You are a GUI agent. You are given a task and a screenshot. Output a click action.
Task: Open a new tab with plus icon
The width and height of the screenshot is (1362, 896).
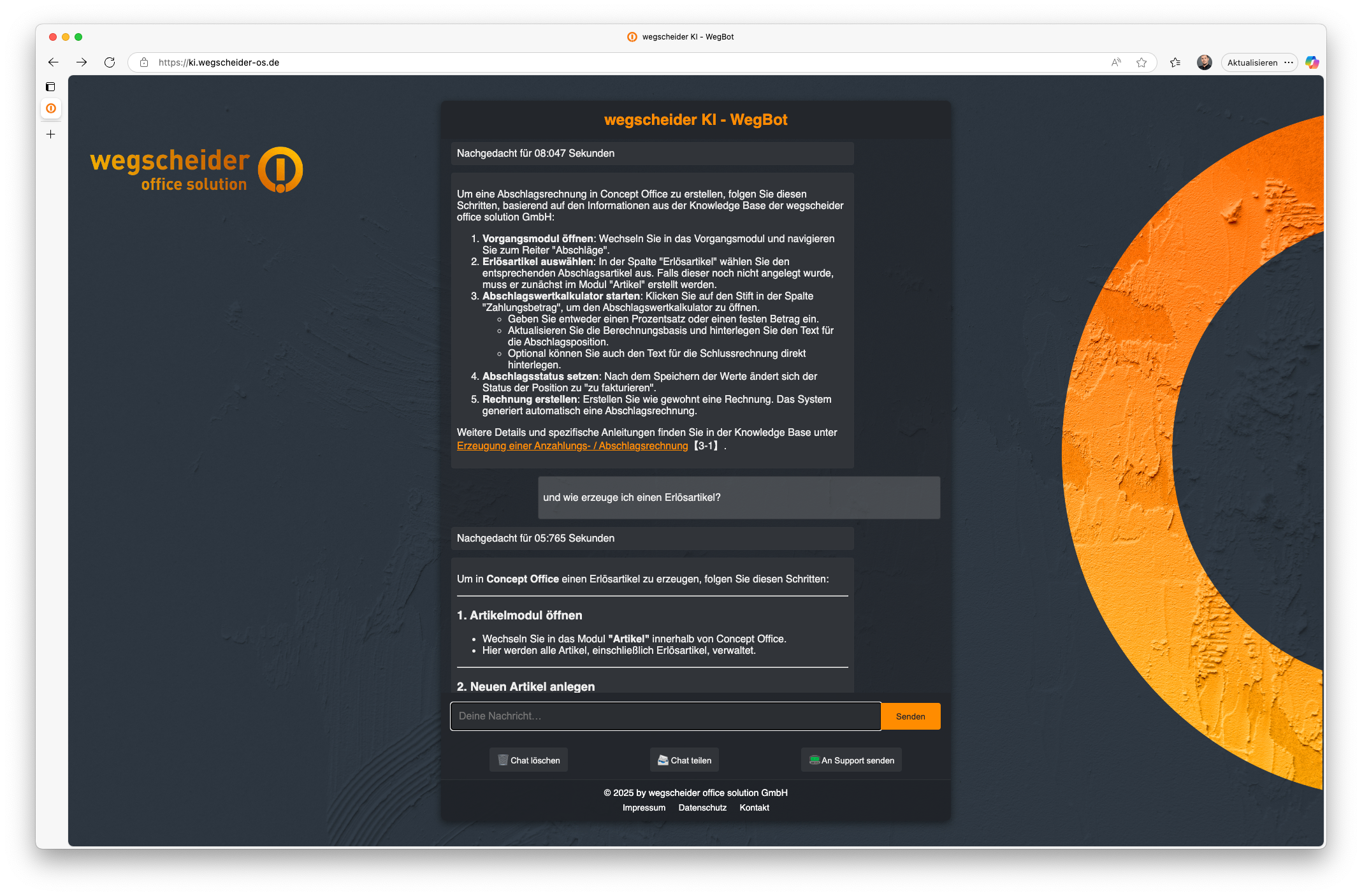click(x=51, y=134)
